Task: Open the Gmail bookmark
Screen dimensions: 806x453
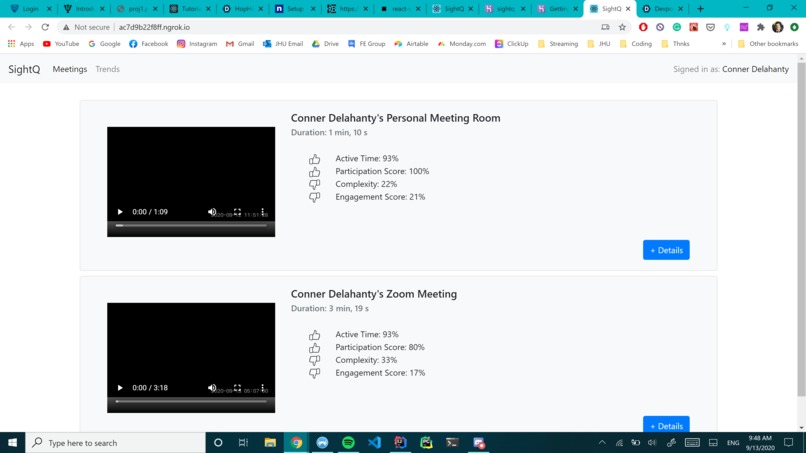Action: [240, 44]
